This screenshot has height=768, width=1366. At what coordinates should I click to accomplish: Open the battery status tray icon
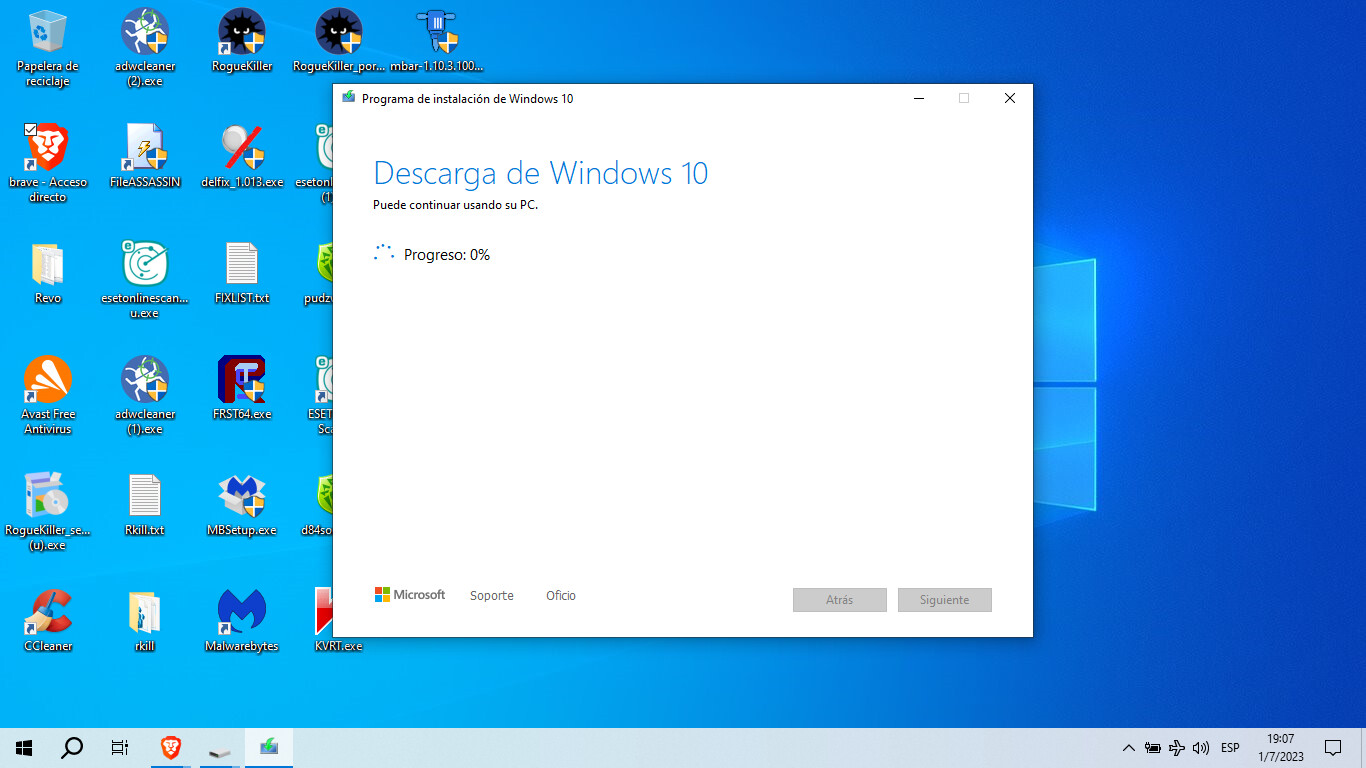pos(1153,747)
